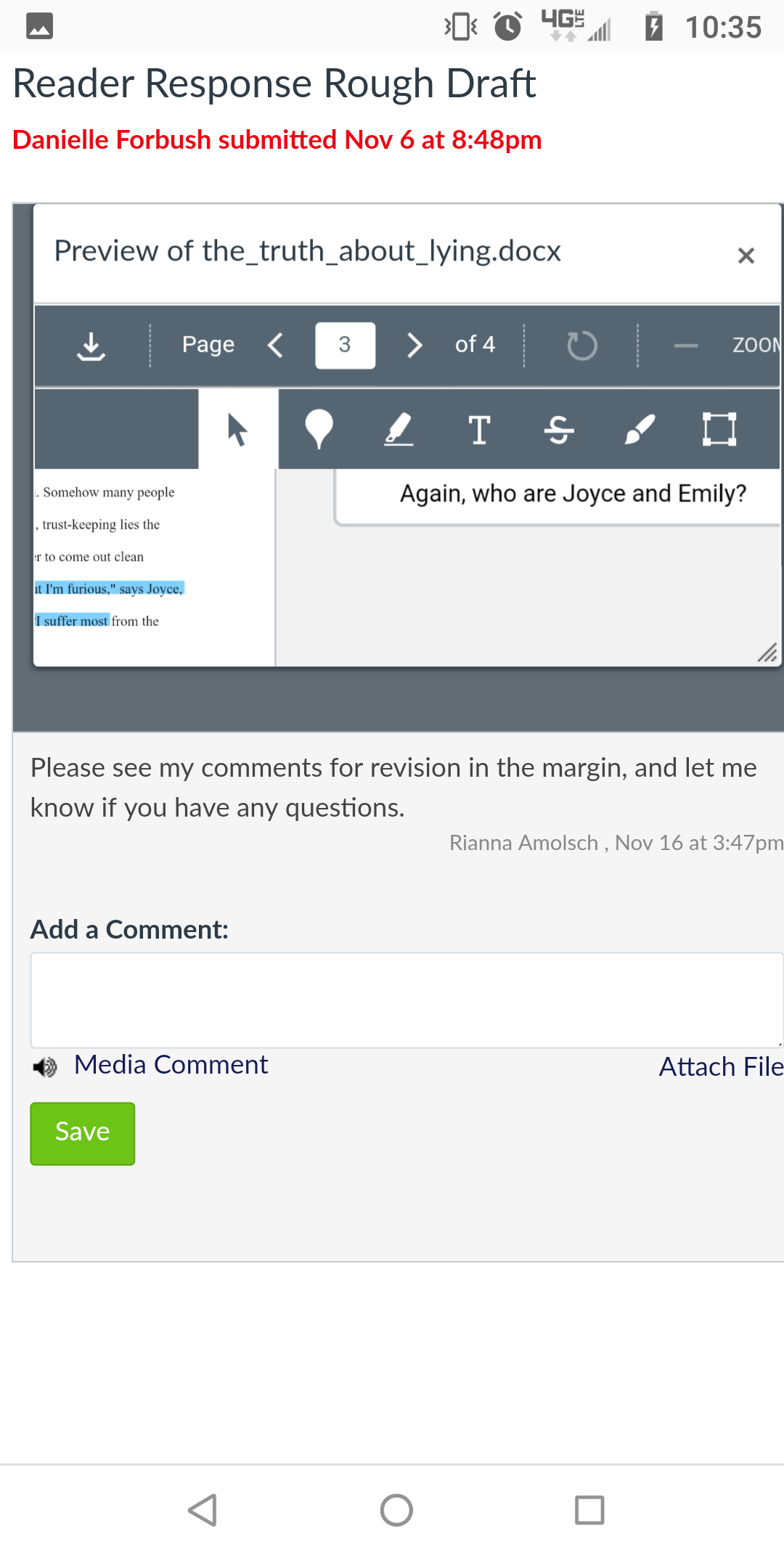Image resolution: width=784 pixels, height=1568 pixels.
Task: Select the highlight annotation tool
Action: coord(399,429)
